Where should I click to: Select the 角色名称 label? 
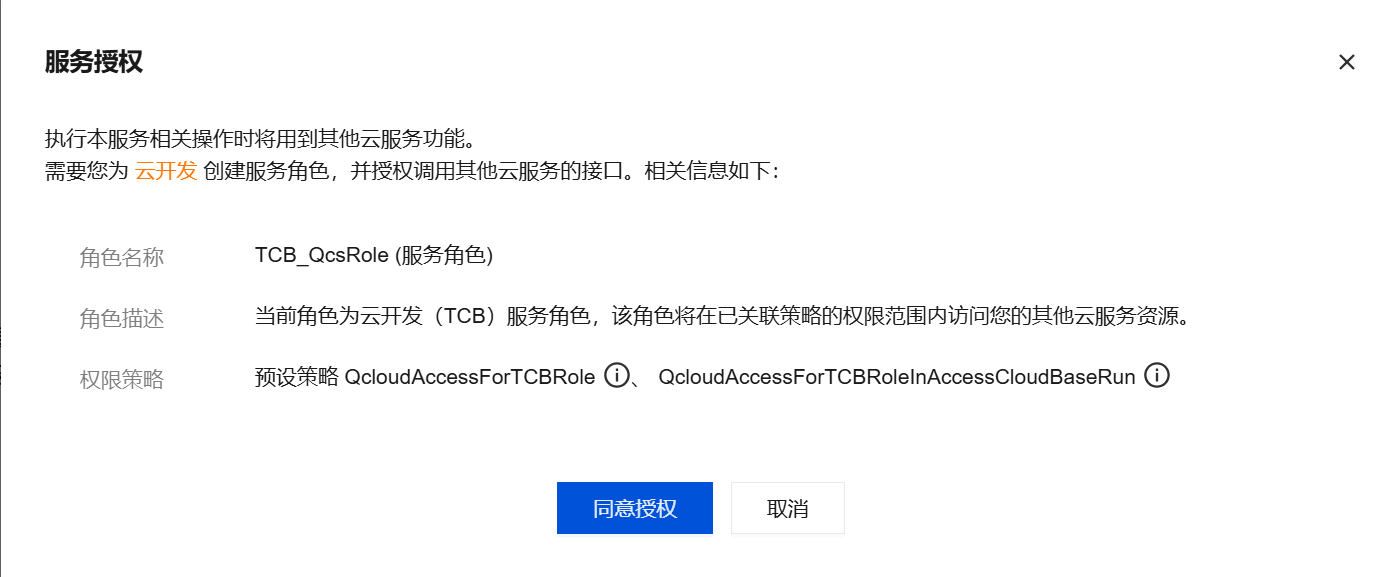click(x=122, y=258)
